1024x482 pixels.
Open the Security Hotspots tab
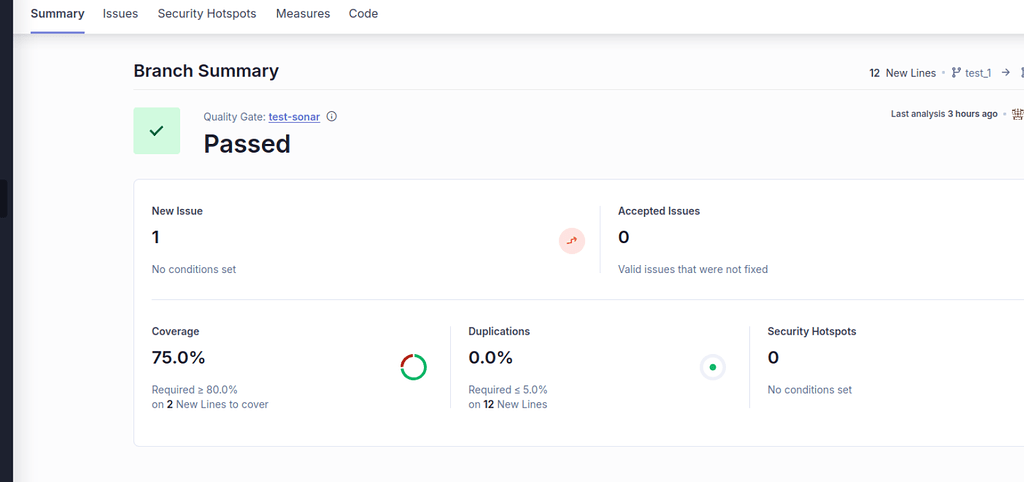[x=207, y=14]
